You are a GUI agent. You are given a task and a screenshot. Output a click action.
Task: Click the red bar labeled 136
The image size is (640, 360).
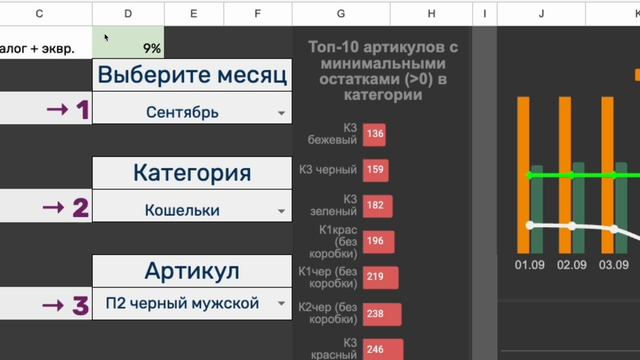click(x=374, y=134)
